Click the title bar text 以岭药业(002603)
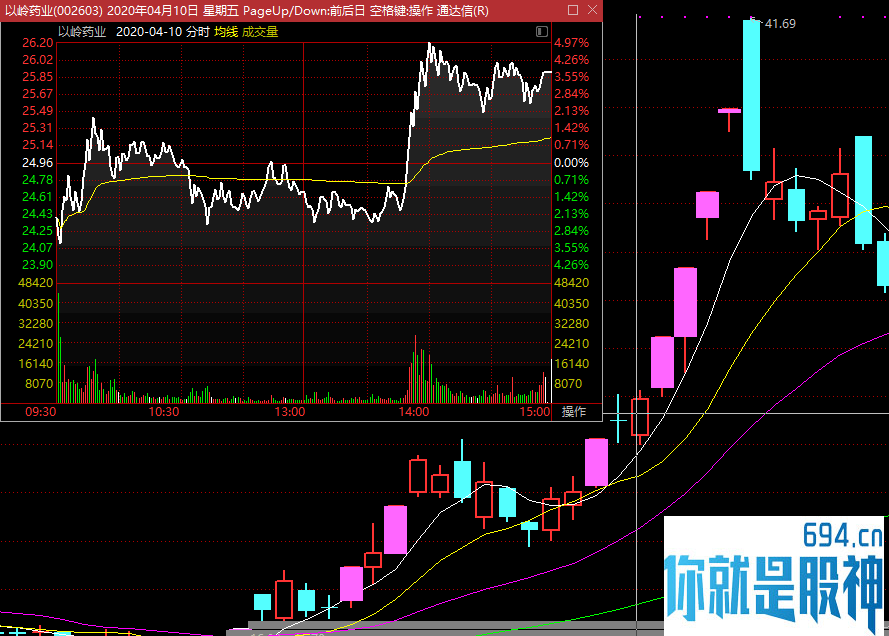 54,11
